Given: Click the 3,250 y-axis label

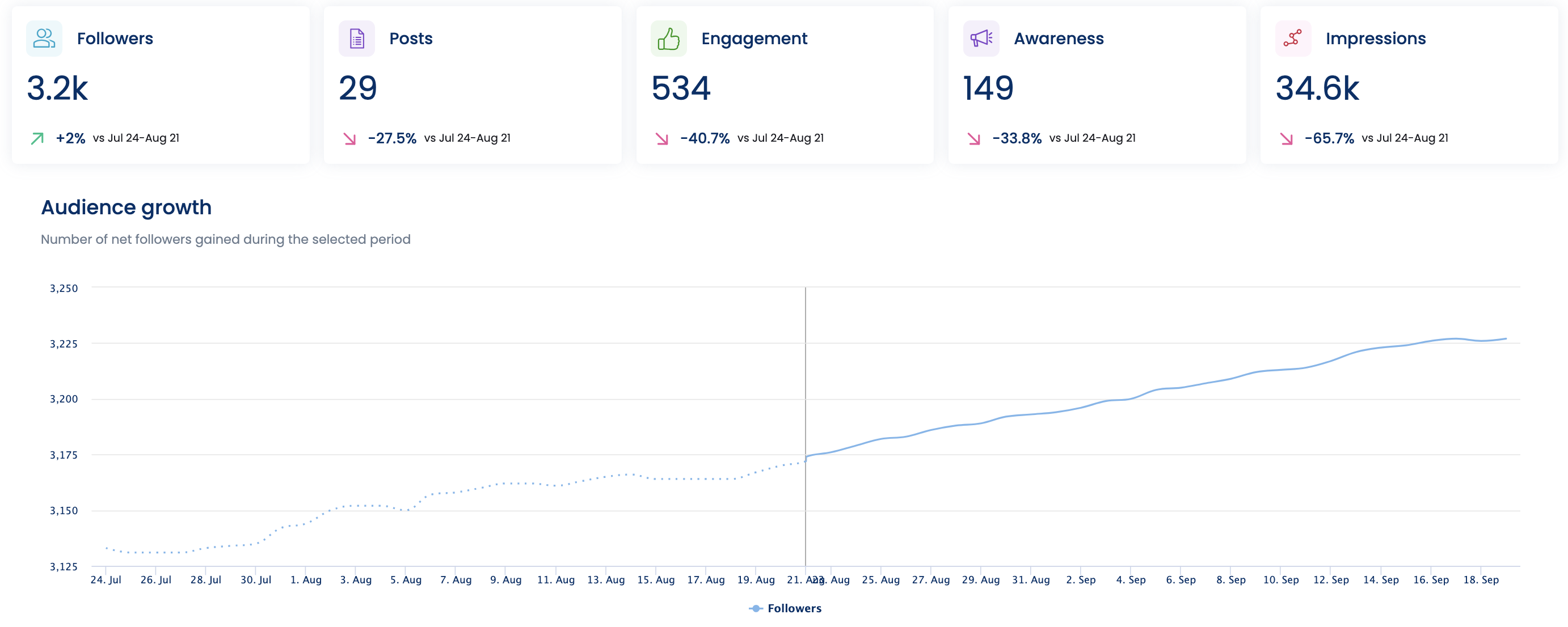Looking at the screenshot, I should [x=64, y=288].
